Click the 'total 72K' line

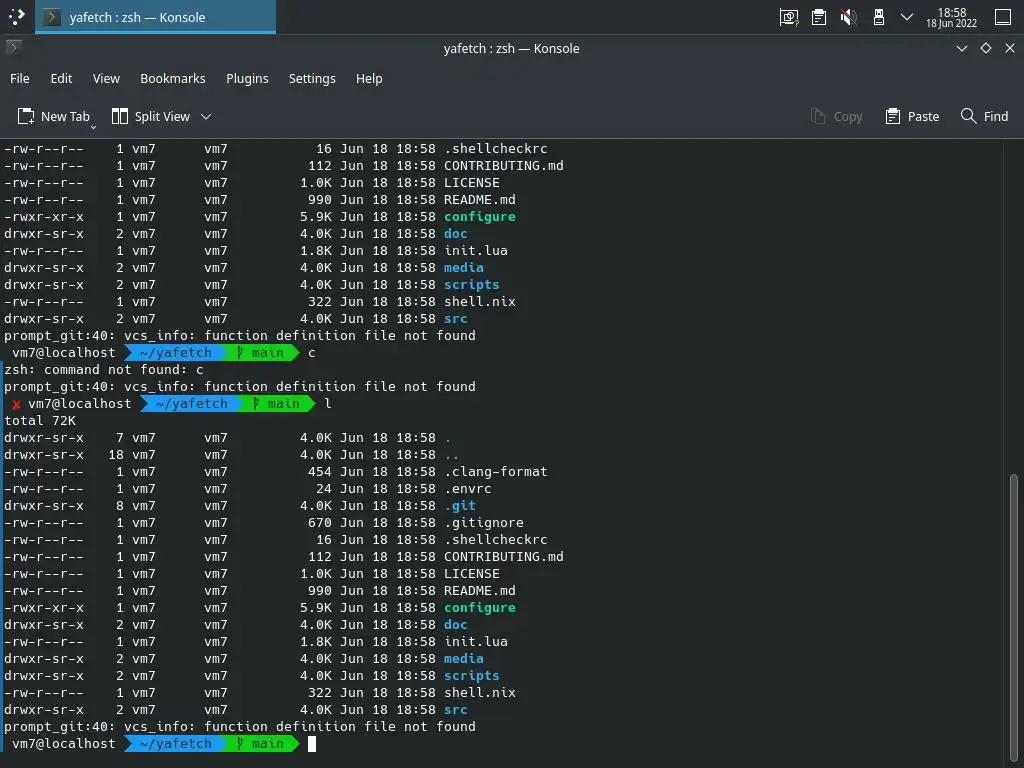pyautogui.click(x=40, y=421)
